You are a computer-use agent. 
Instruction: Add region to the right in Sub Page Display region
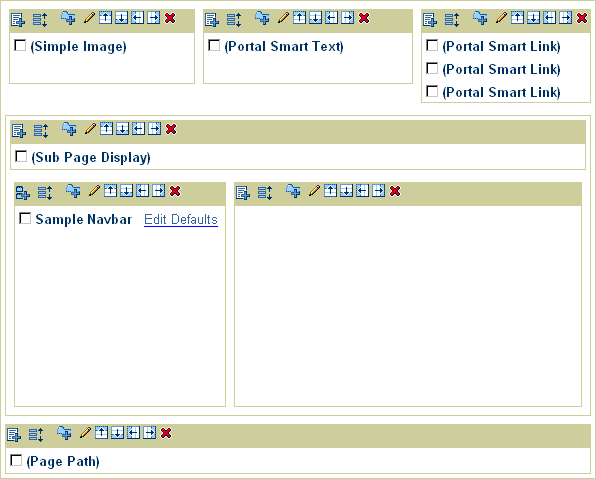click(x=154, y=128)
